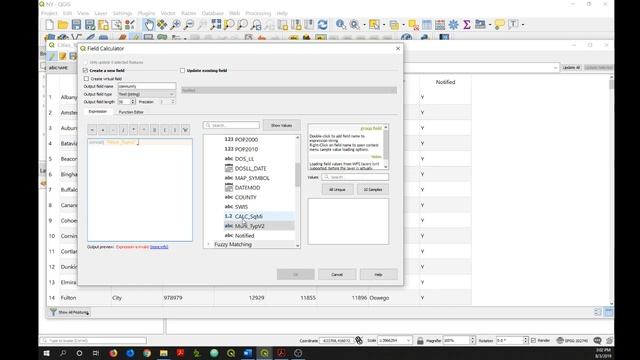Screen dimensions: 640x360
Task: Click the Zoom Full extent icon
Action: pyautogui.click(x=216, y=24)
